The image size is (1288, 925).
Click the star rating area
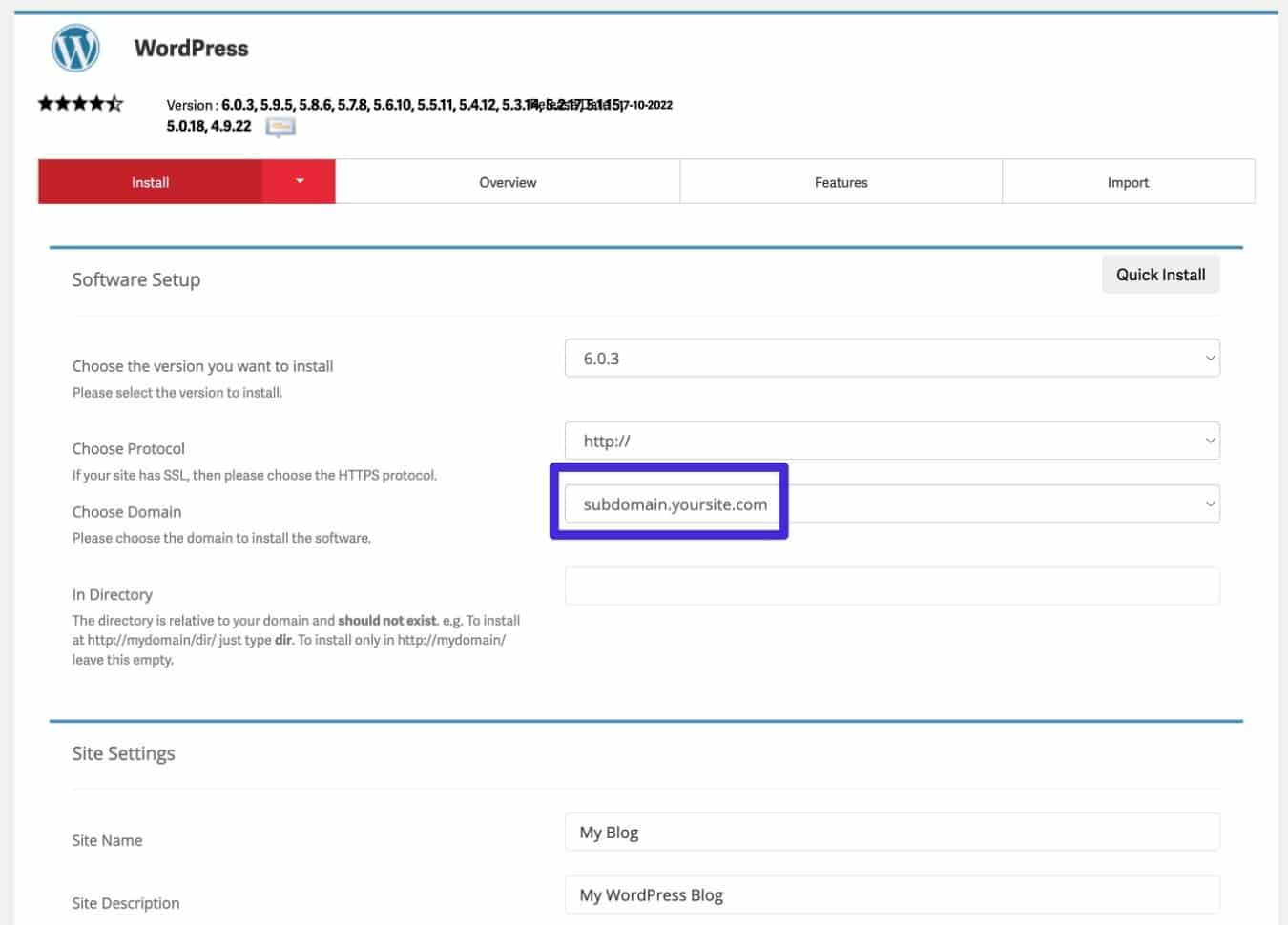coord(80,102)
